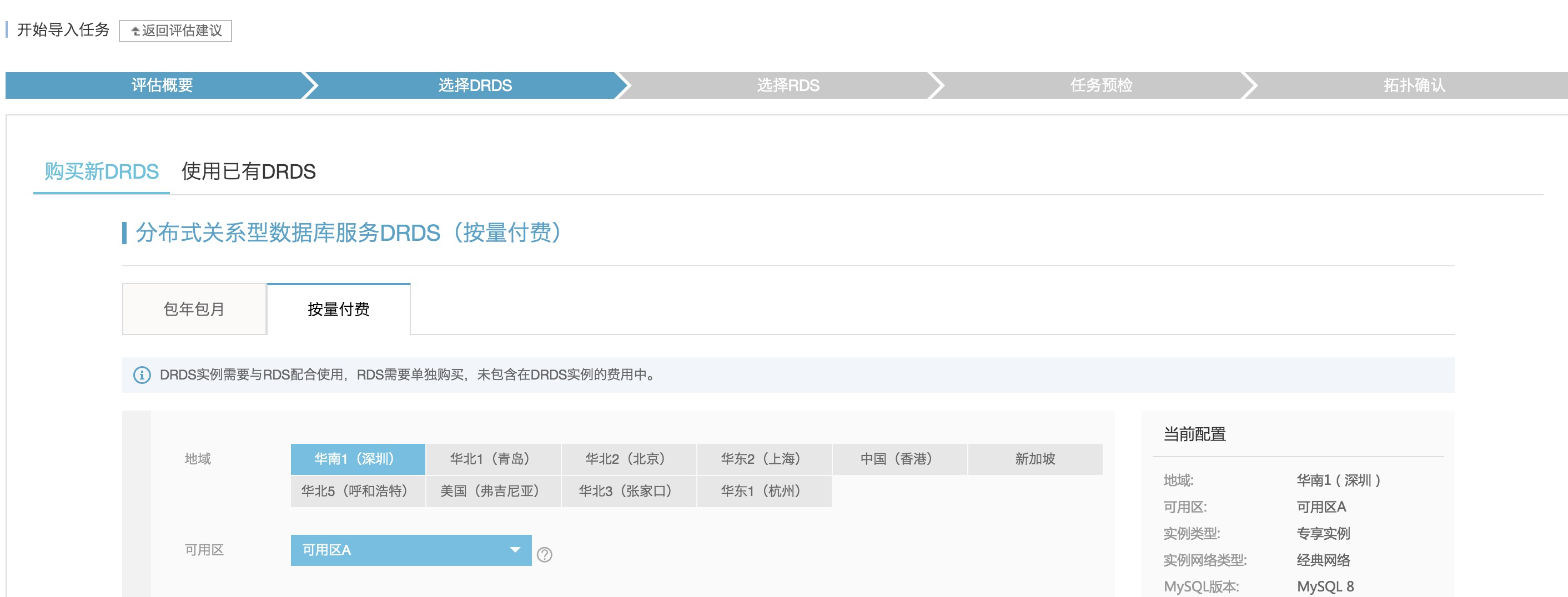The image size is (1568, 597).
Task: Choose the 包年包月 billing tab
Action: point(194,309)
